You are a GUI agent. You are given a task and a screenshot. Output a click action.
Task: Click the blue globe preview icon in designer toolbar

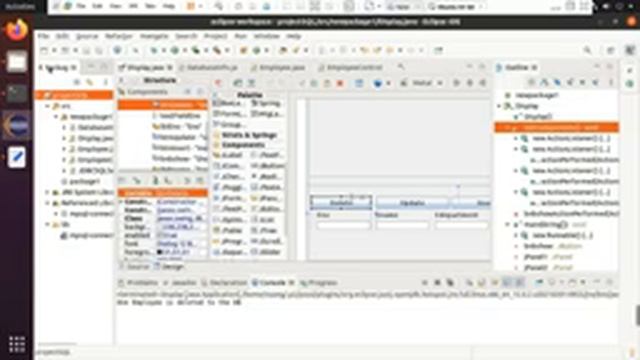378,83
